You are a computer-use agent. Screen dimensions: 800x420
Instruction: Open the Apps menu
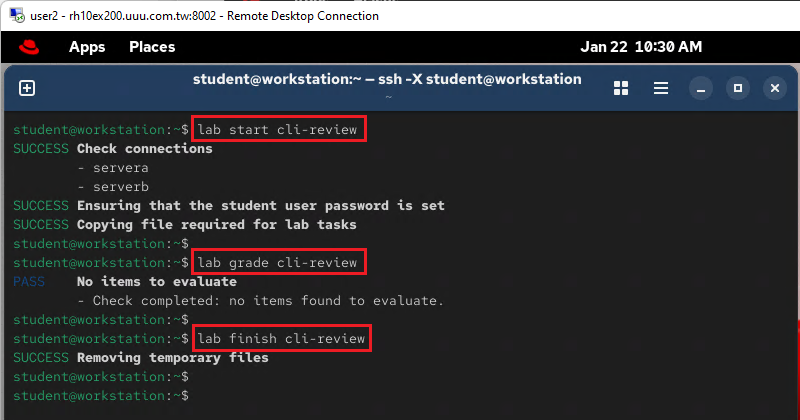point(87,47)
